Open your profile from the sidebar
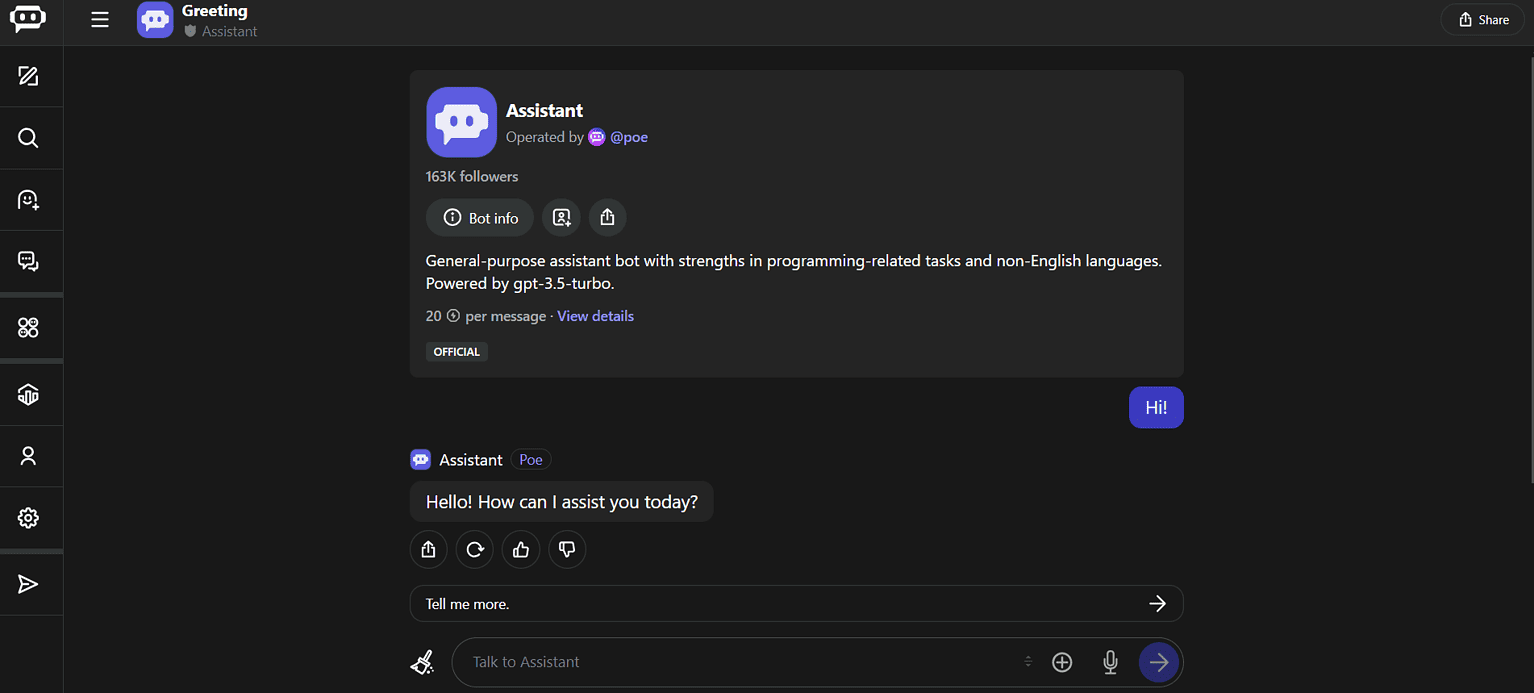Viewport: 1534px width, 693px height. tap(27, 455)
